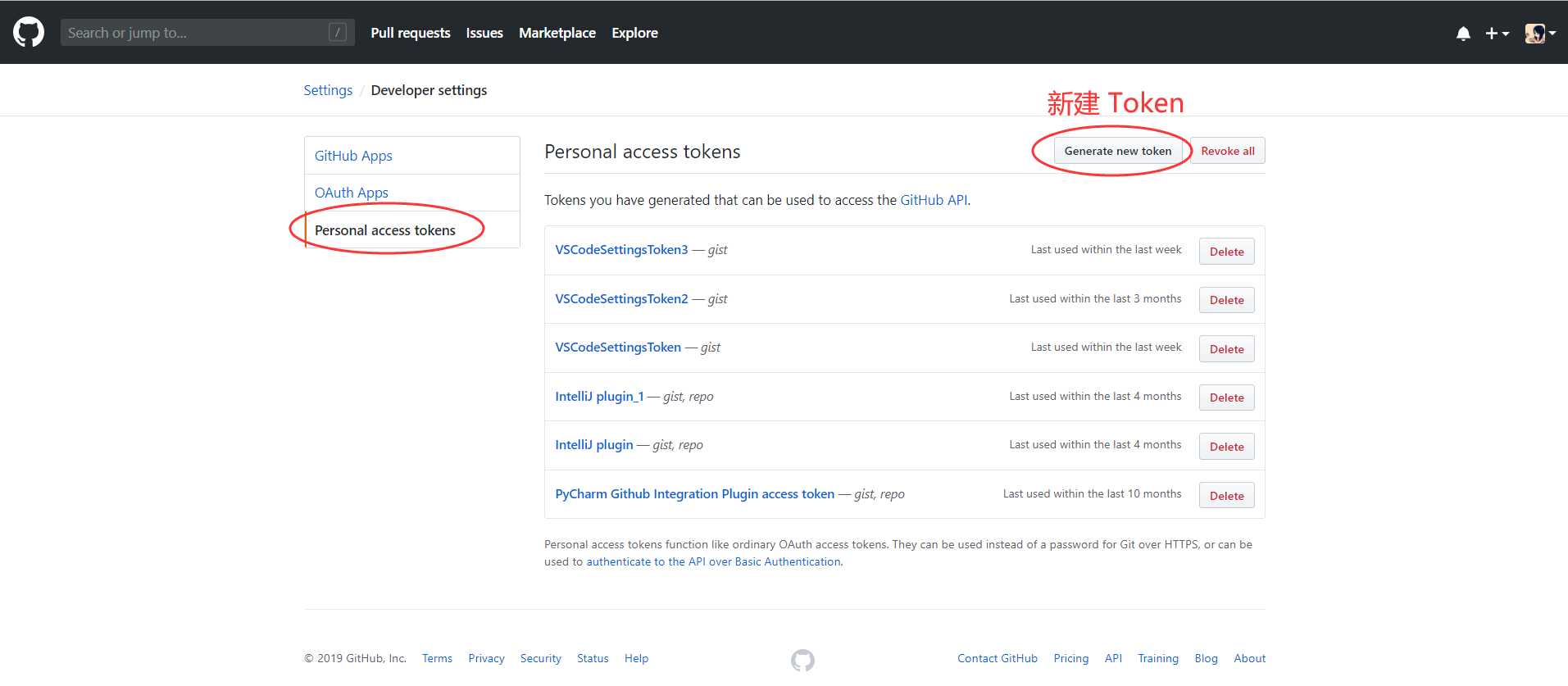Click Generate new token button
This screenshot has height=686, width=1568.
click(x=1118, y=151)
